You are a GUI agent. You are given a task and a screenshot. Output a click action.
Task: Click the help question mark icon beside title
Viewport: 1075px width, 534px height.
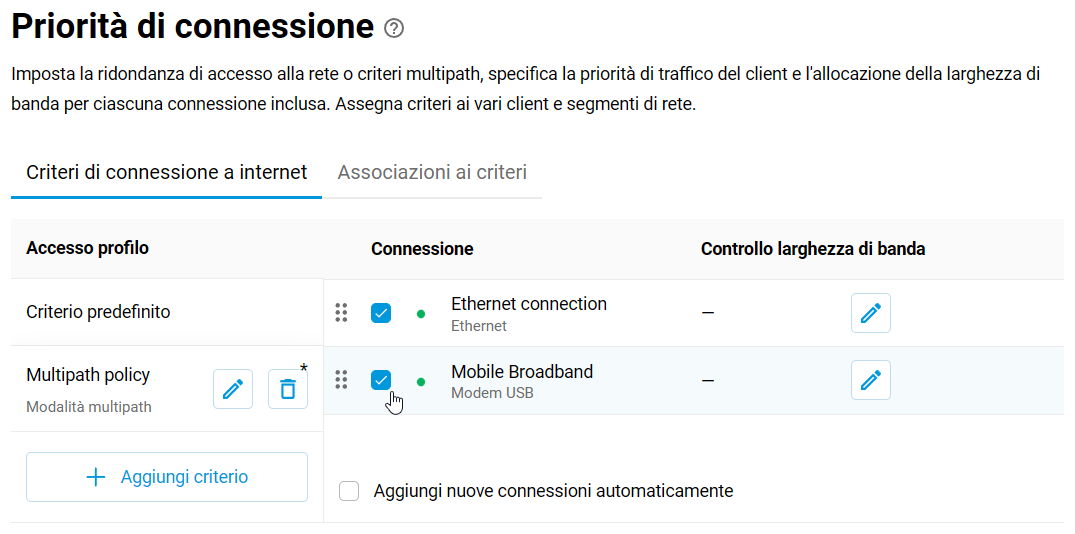[x=394, y=29]
